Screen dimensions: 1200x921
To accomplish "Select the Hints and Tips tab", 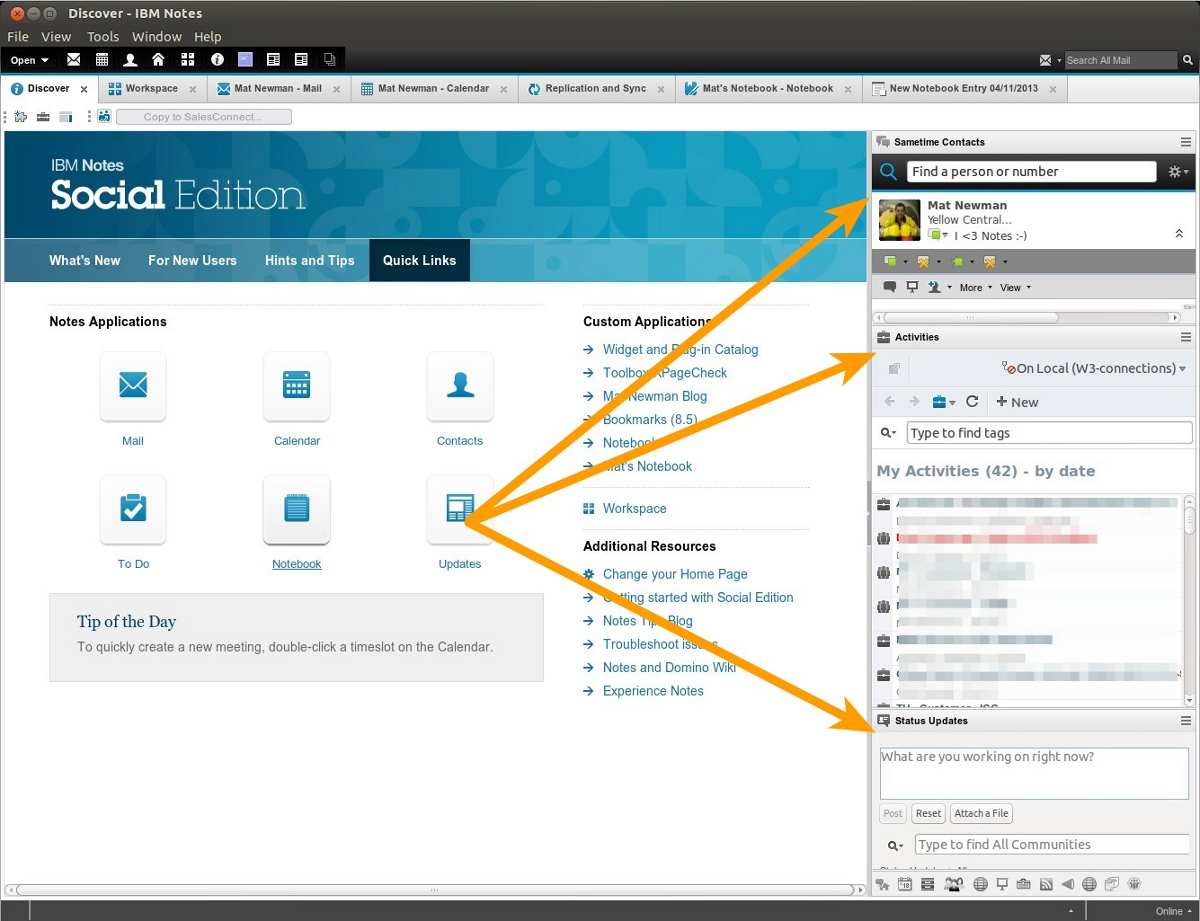I will click(x=309, y=260).
